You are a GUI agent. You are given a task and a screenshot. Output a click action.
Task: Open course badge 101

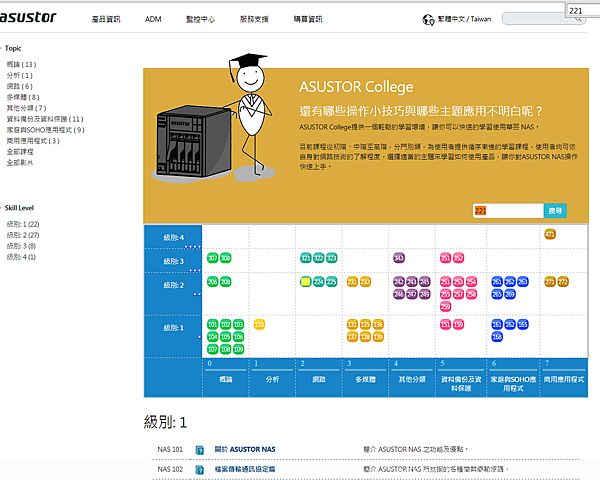[212, 325]
